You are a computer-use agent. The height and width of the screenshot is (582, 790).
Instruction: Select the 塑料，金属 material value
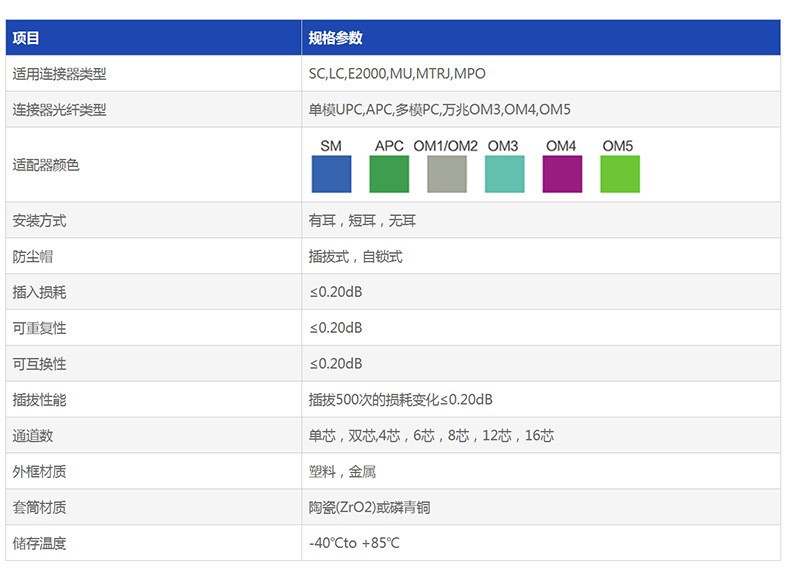[x=343, y=472]
